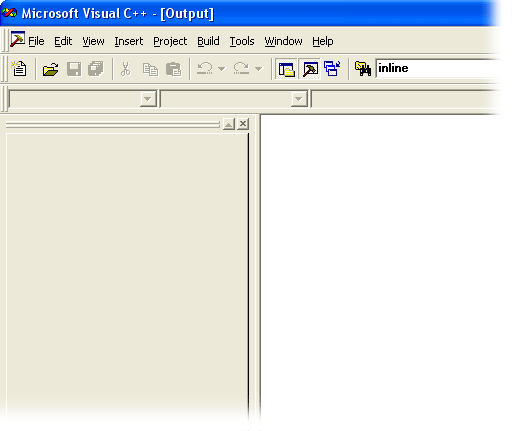This screenshot has width=512, height=431.
Task: Open the Insert menu
Action: (x=129, y=41)
